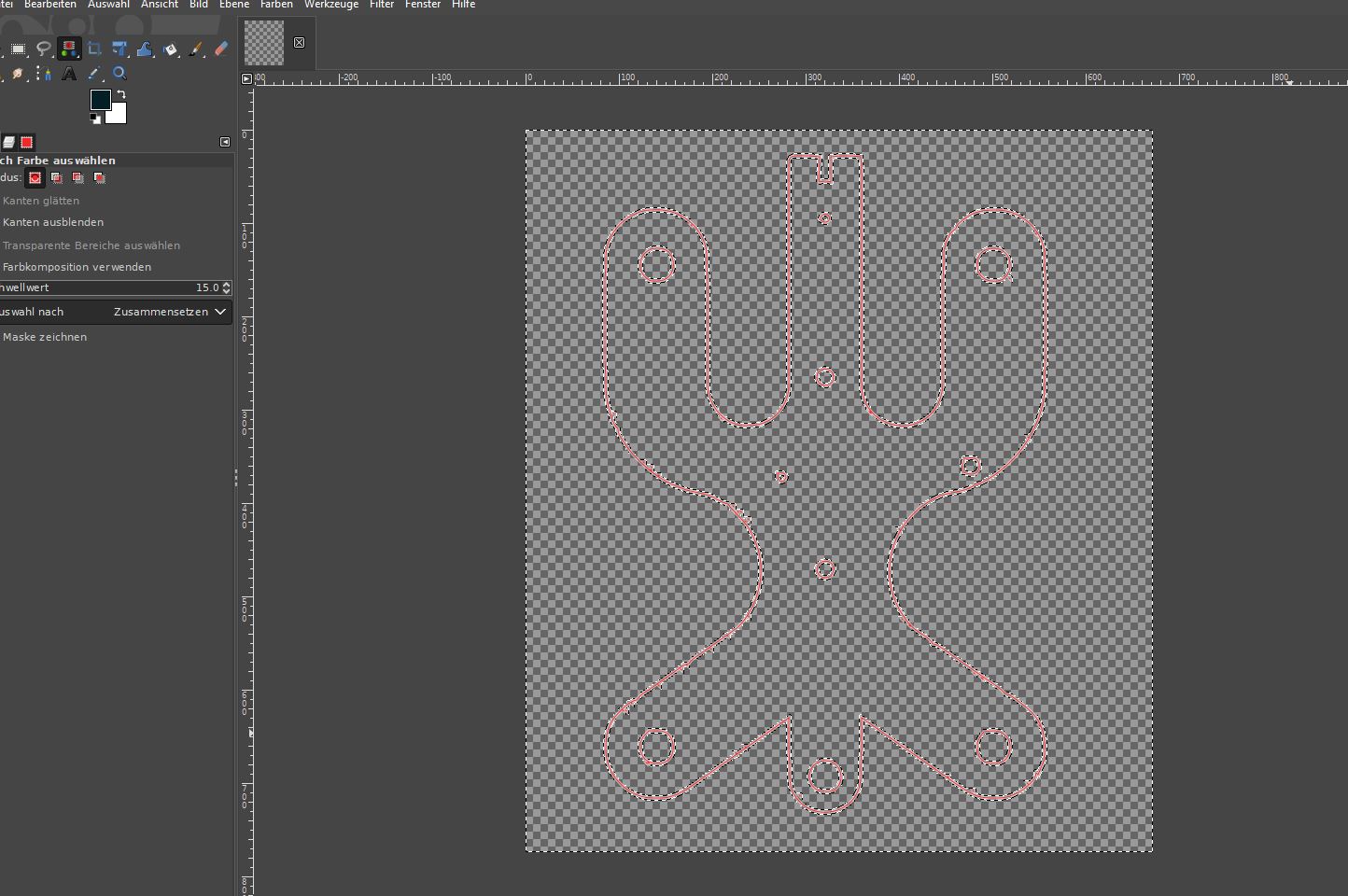Close the open image tab
The width and height of the screenshot is (1348, 896).
point(299,43)
